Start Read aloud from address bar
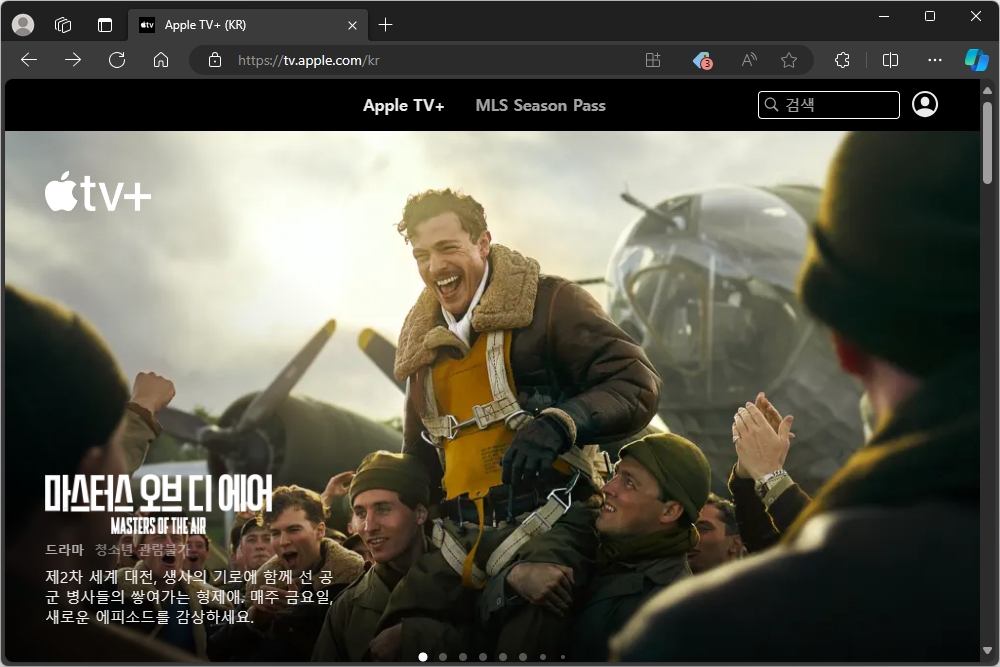The width and height of the screenshot is (1000, 667). (749, 61)
